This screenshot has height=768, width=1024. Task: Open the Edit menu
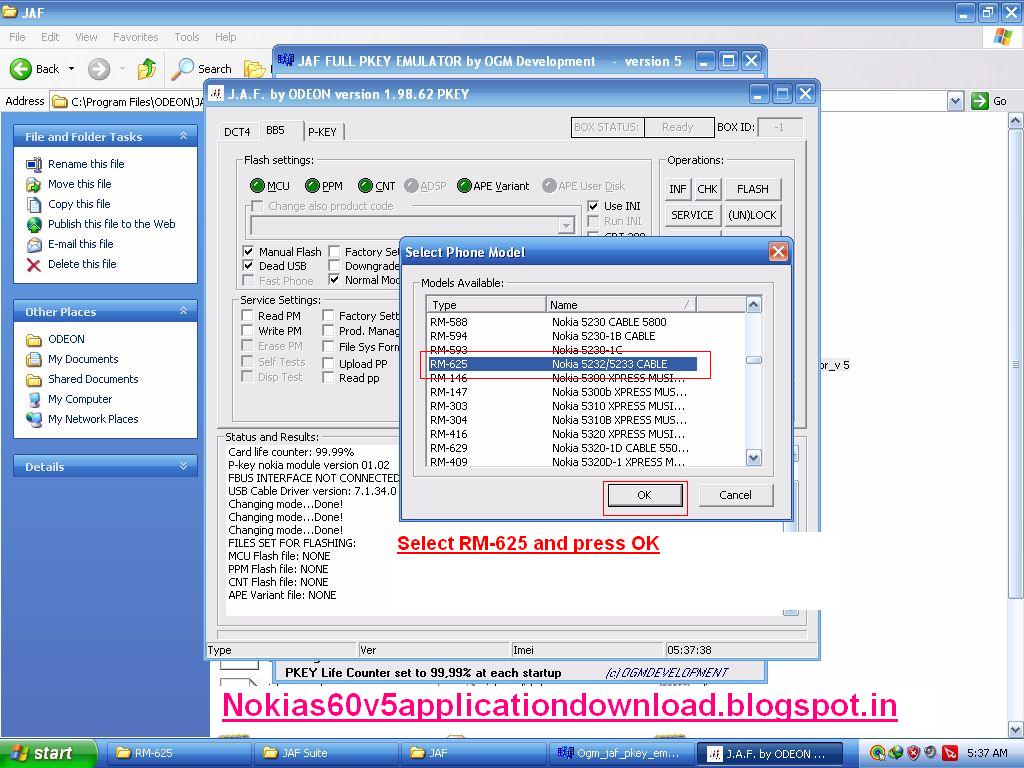point(50,37)
